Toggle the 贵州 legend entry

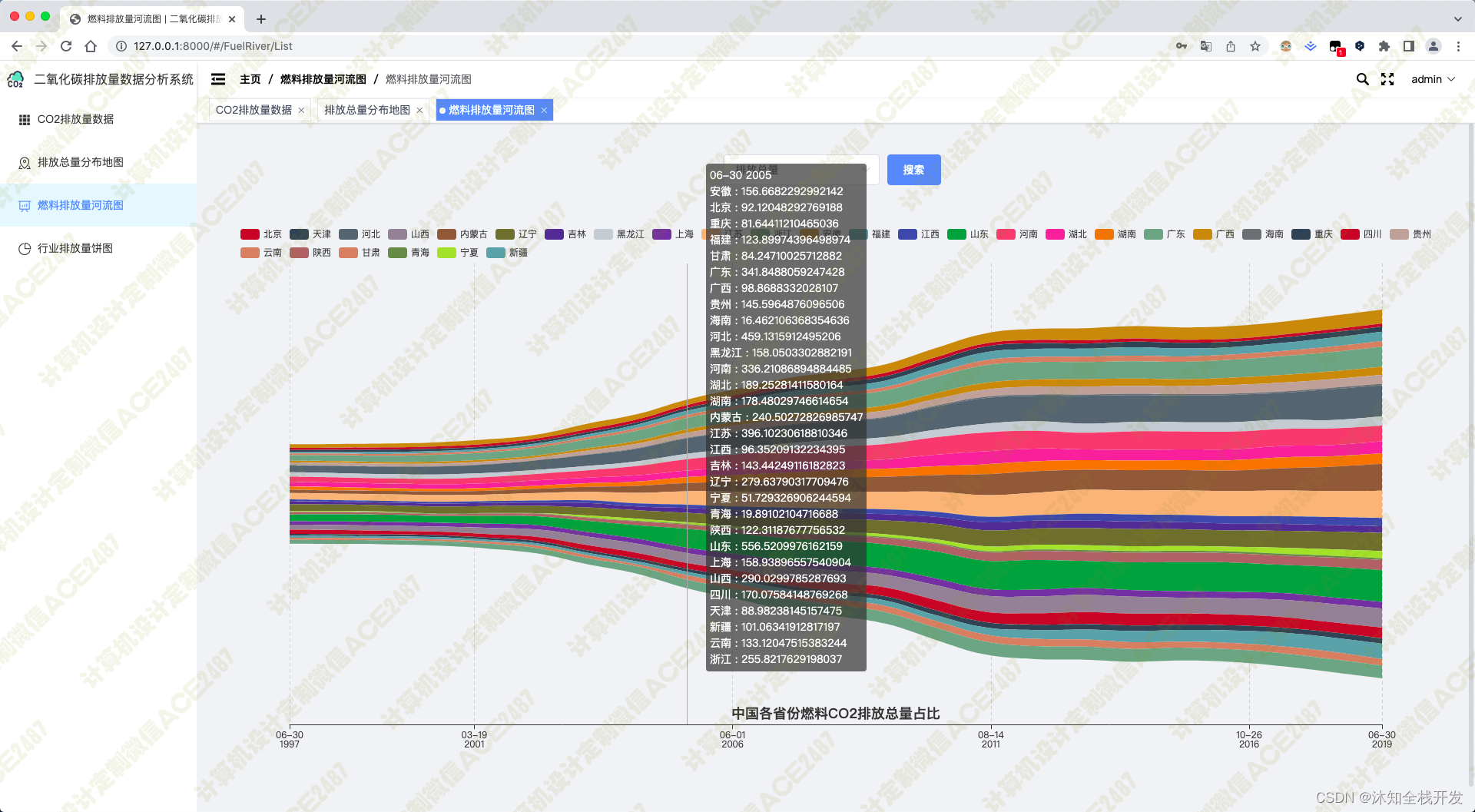click(x=1410, y=234)
